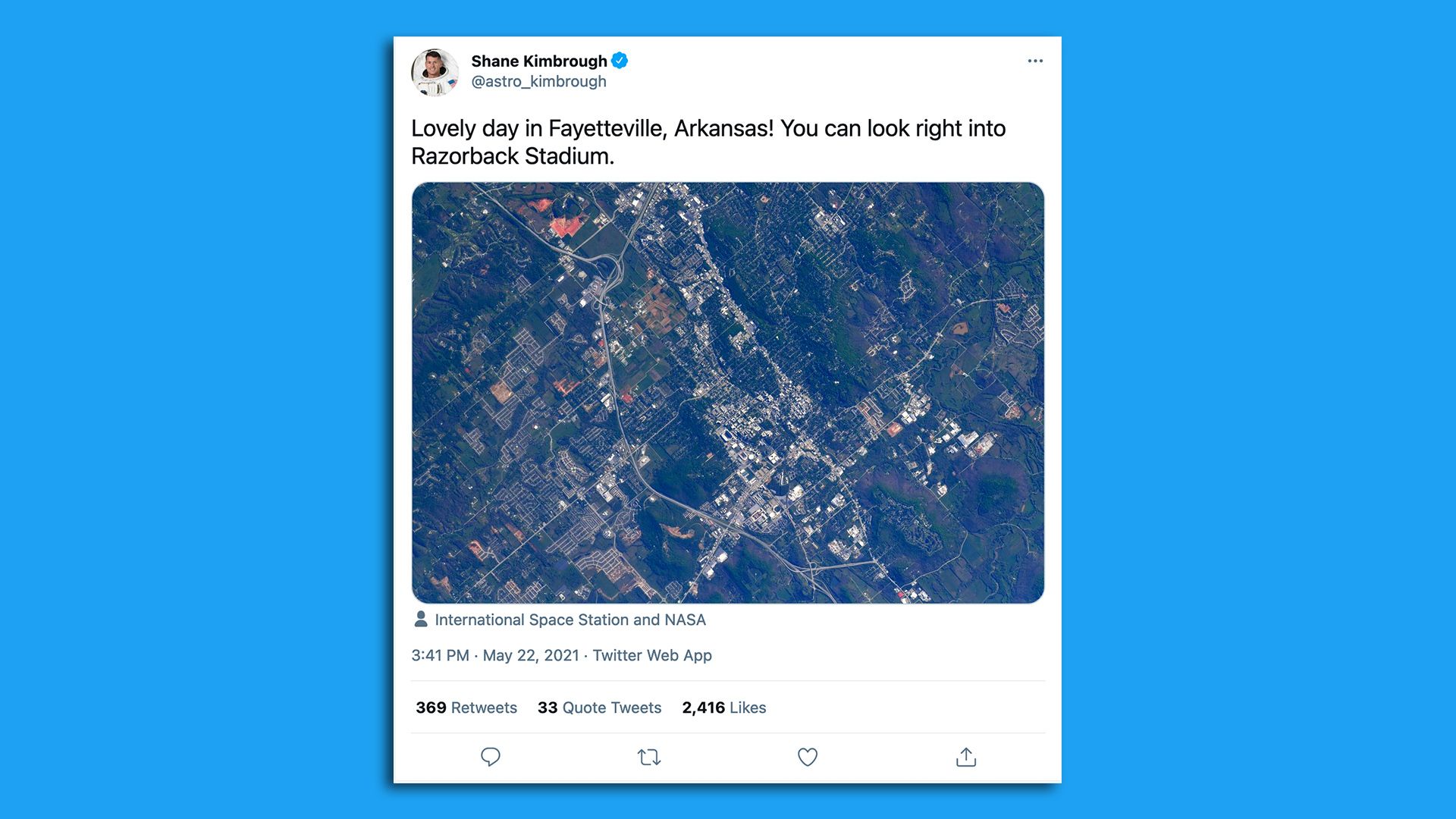Open the tweet options ellipsis menu
Screen dimensions: 1456x819
coord(1034,60)
